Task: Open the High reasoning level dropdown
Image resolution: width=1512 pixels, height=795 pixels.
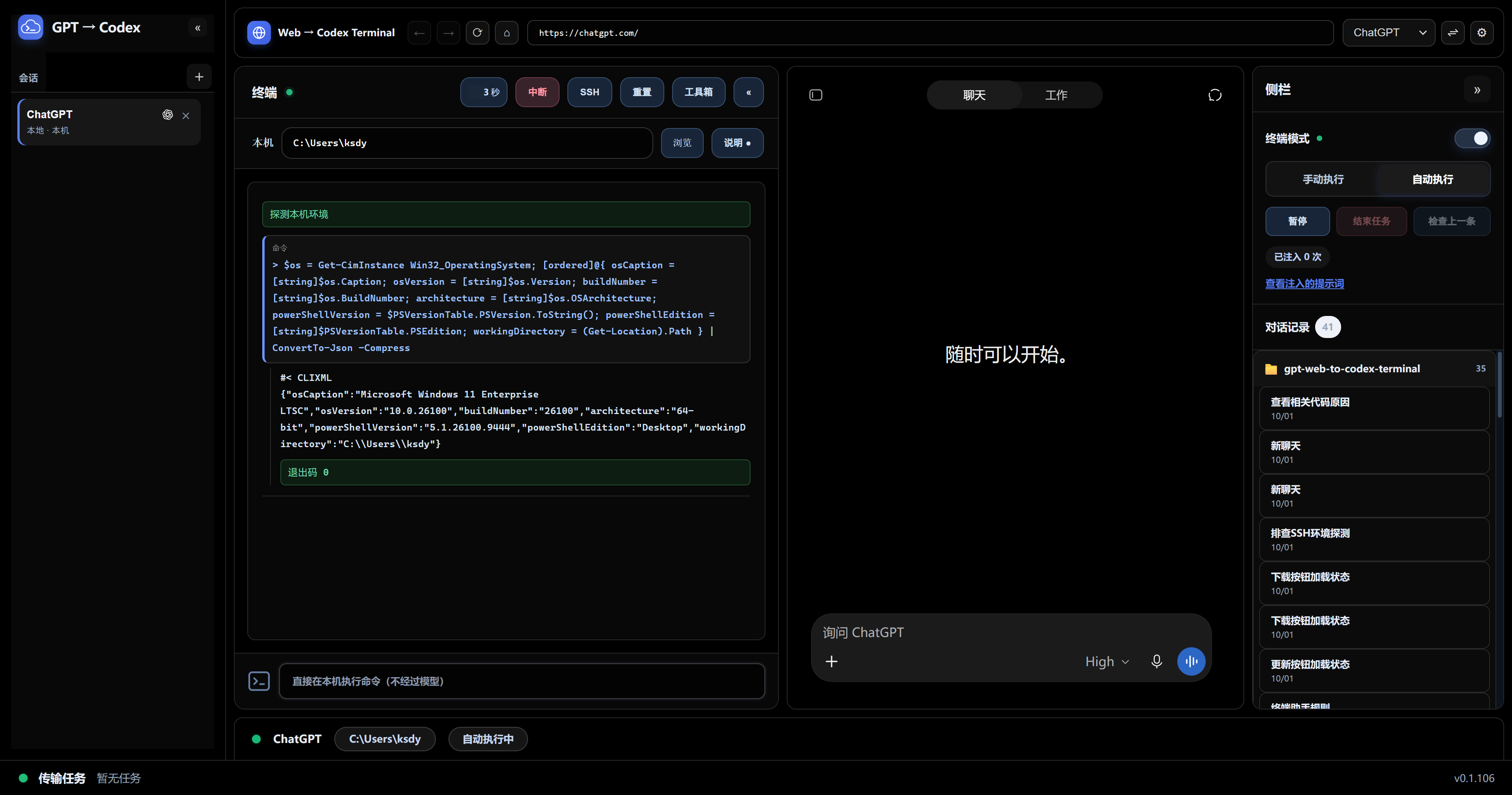Action: point(1108,662)
